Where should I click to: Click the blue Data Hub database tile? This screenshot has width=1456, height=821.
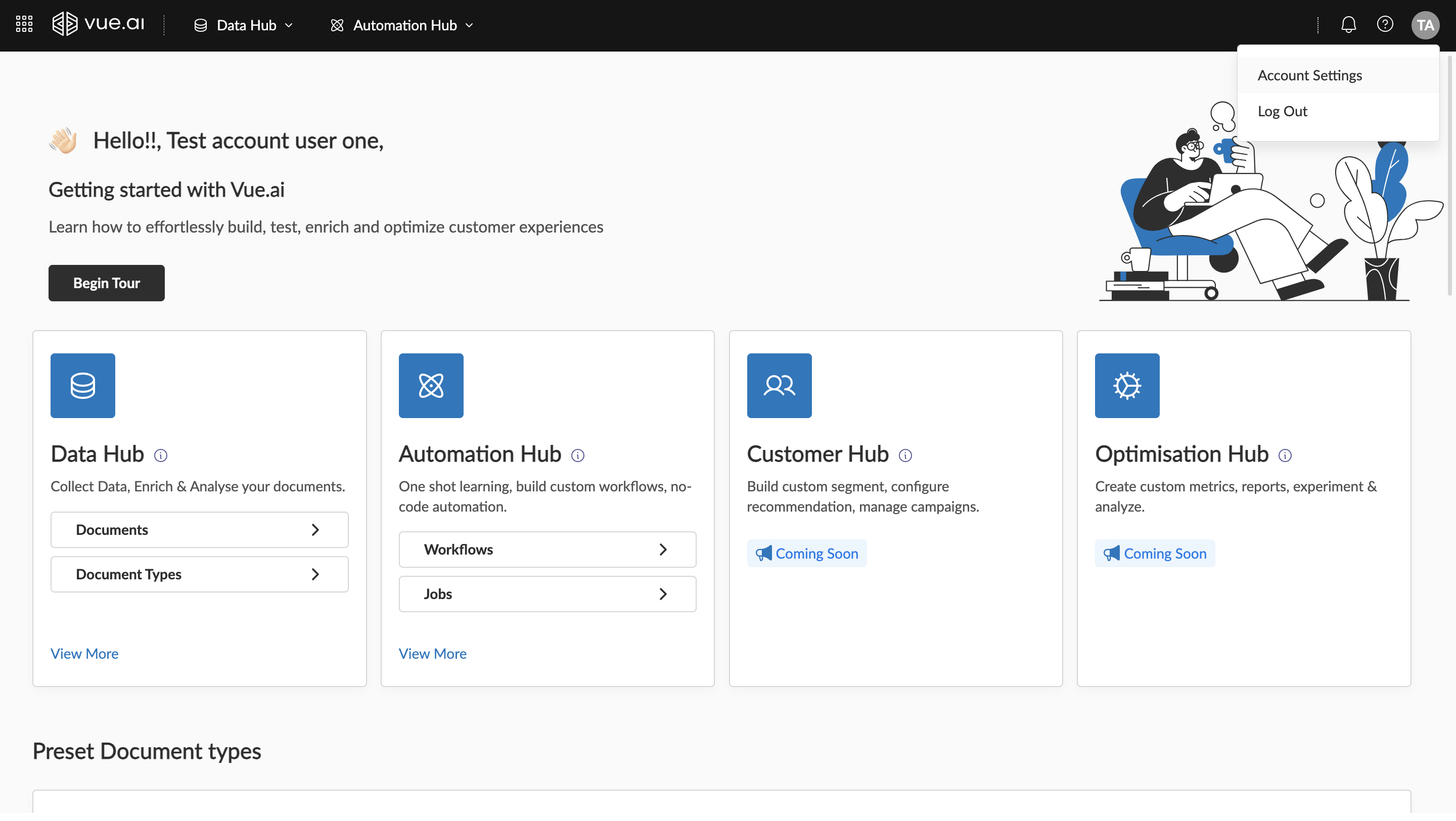tap(82, 386)
